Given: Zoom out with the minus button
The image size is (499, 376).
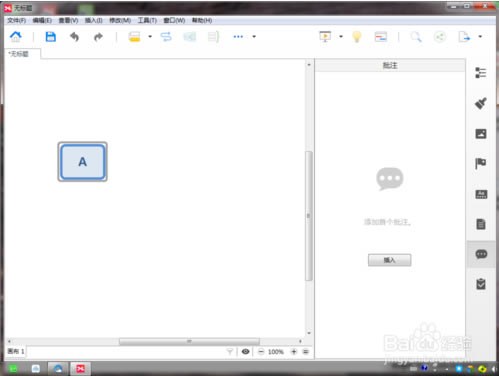Looking at the screenshot, I should tap(261, 352).
